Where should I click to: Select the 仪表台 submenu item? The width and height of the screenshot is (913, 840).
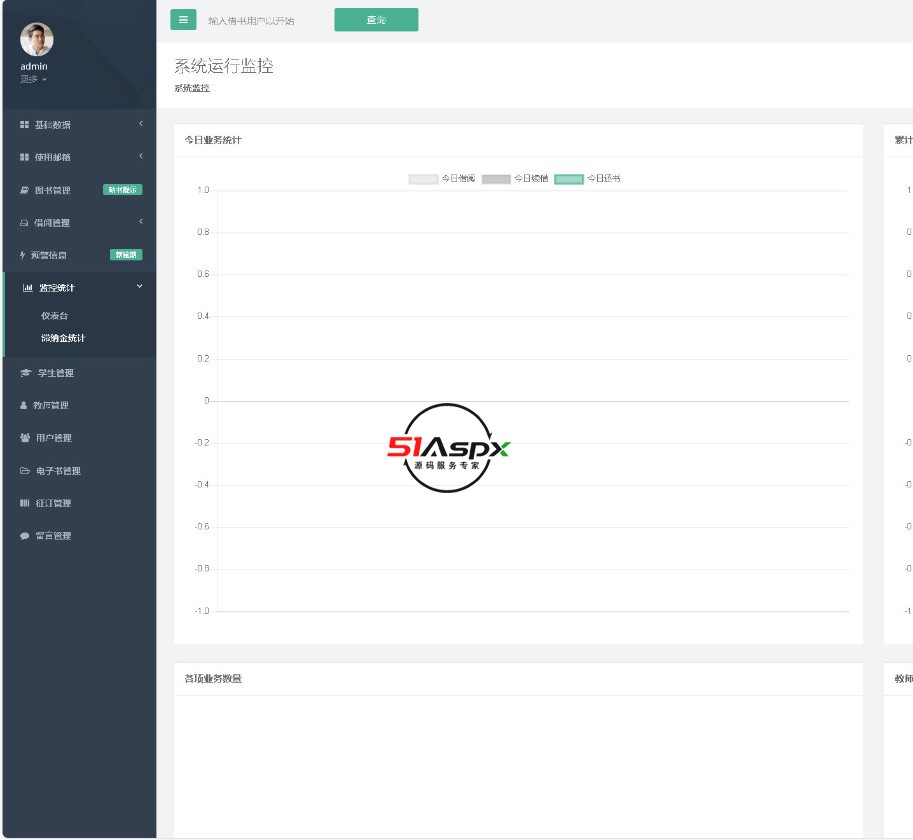(54, 316)
